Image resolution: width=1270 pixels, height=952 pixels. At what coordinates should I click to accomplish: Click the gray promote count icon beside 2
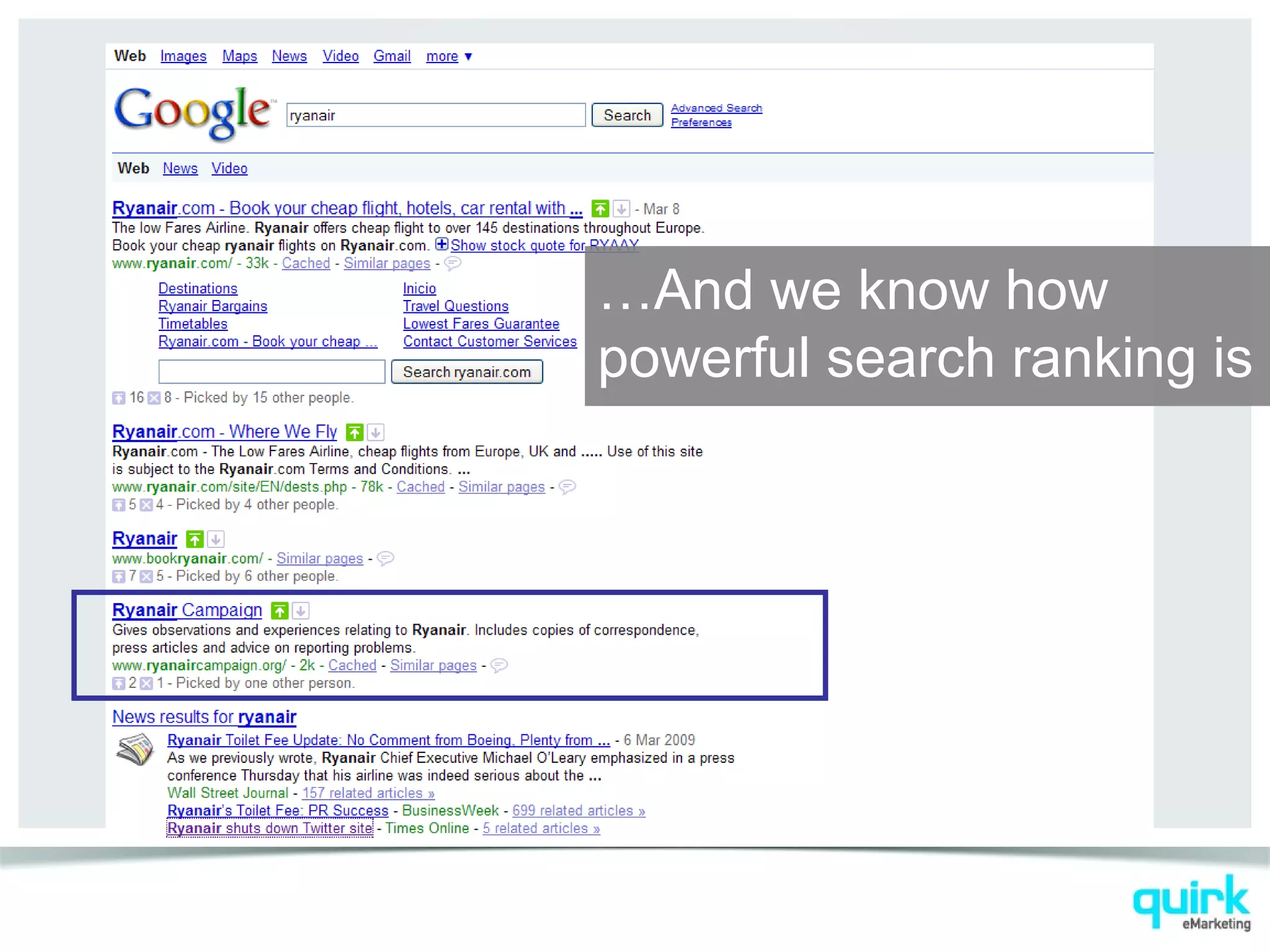coord(118,684)
